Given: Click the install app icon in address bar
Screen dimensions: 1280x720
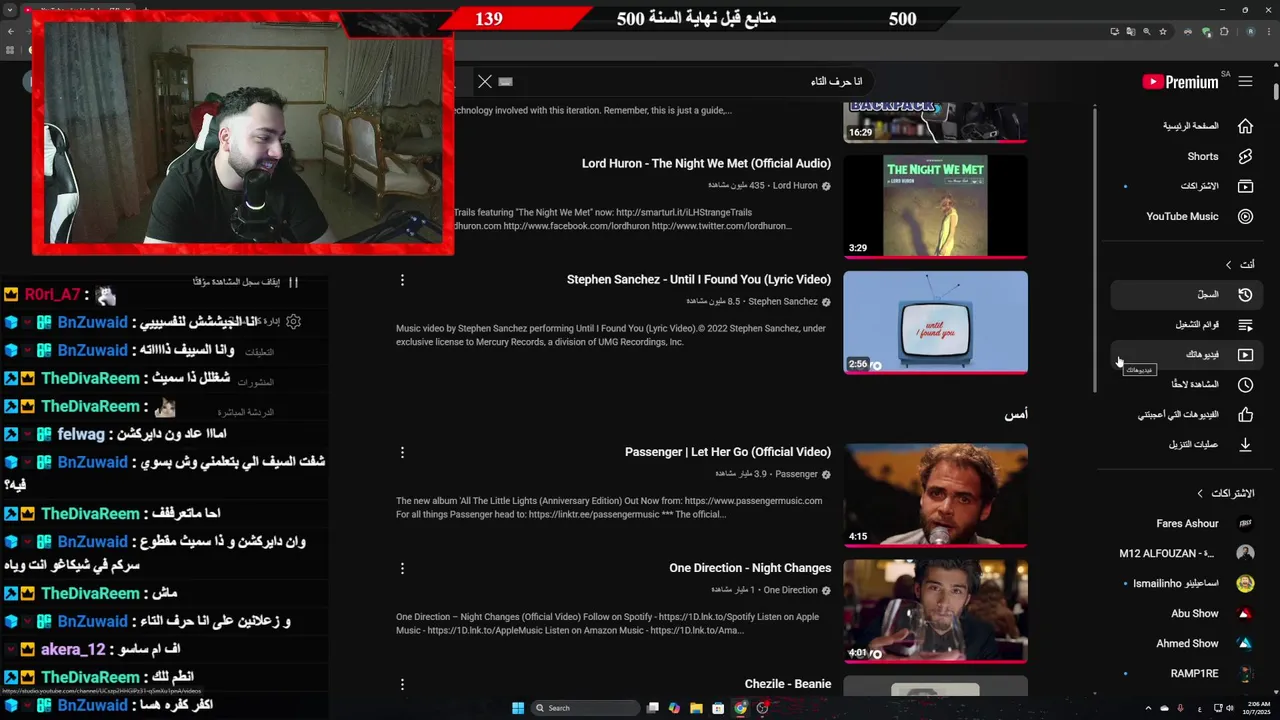Looking at the screenshot, I should (x=1115, y=32).
